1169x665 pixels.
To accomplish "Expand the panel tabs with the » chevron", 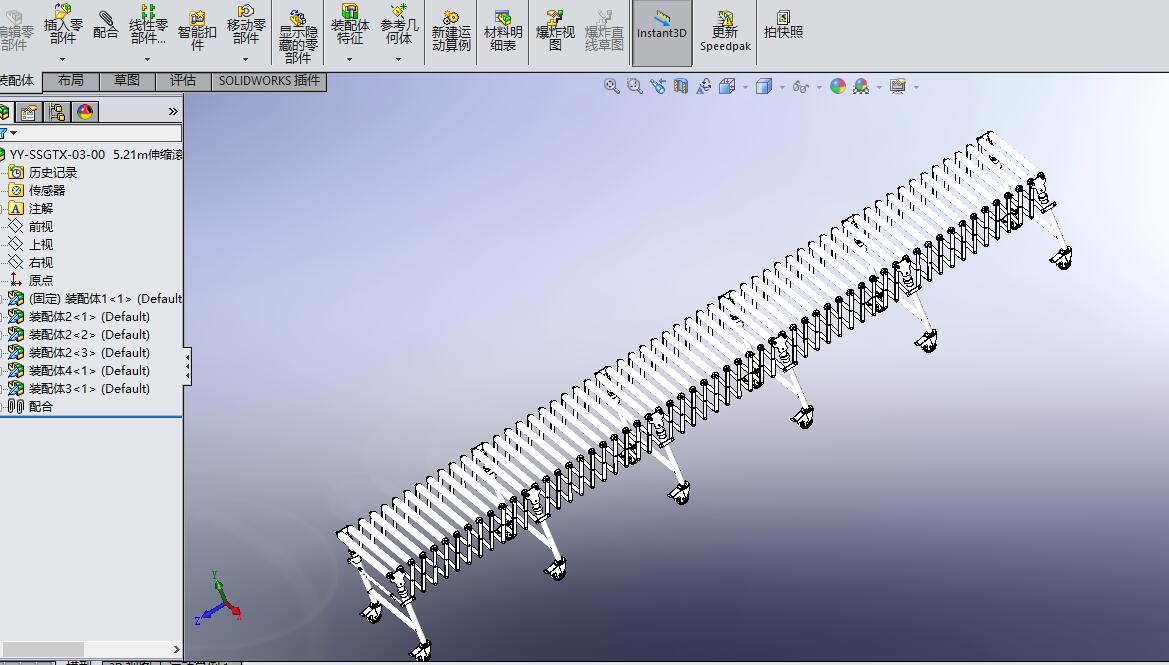I will point(173,112).
